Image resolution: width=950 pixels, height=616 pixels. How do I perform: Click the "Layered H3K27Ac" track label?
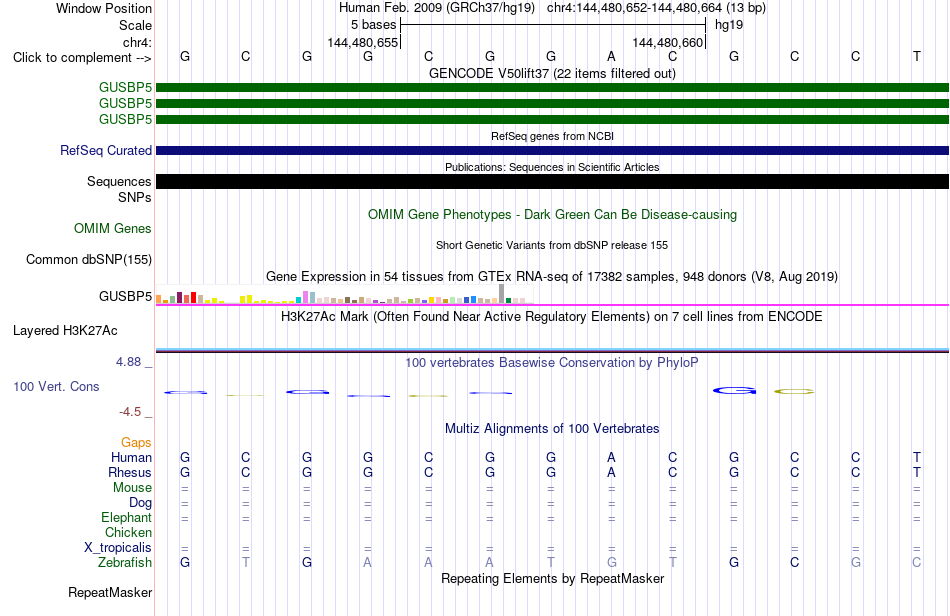pos(65,331)
